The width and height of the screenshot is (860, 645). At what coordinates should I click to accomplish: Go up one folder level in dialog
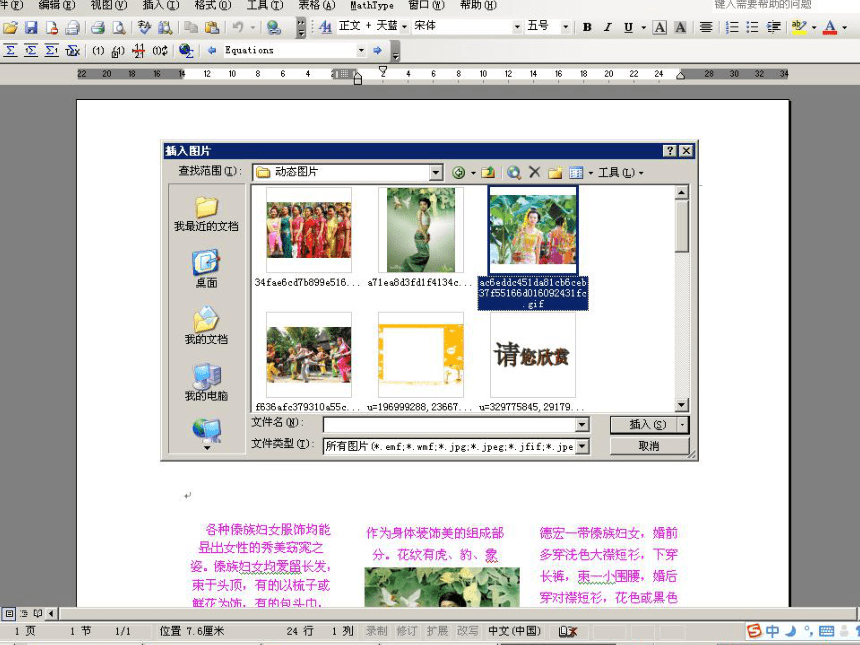tap(488, 173)
